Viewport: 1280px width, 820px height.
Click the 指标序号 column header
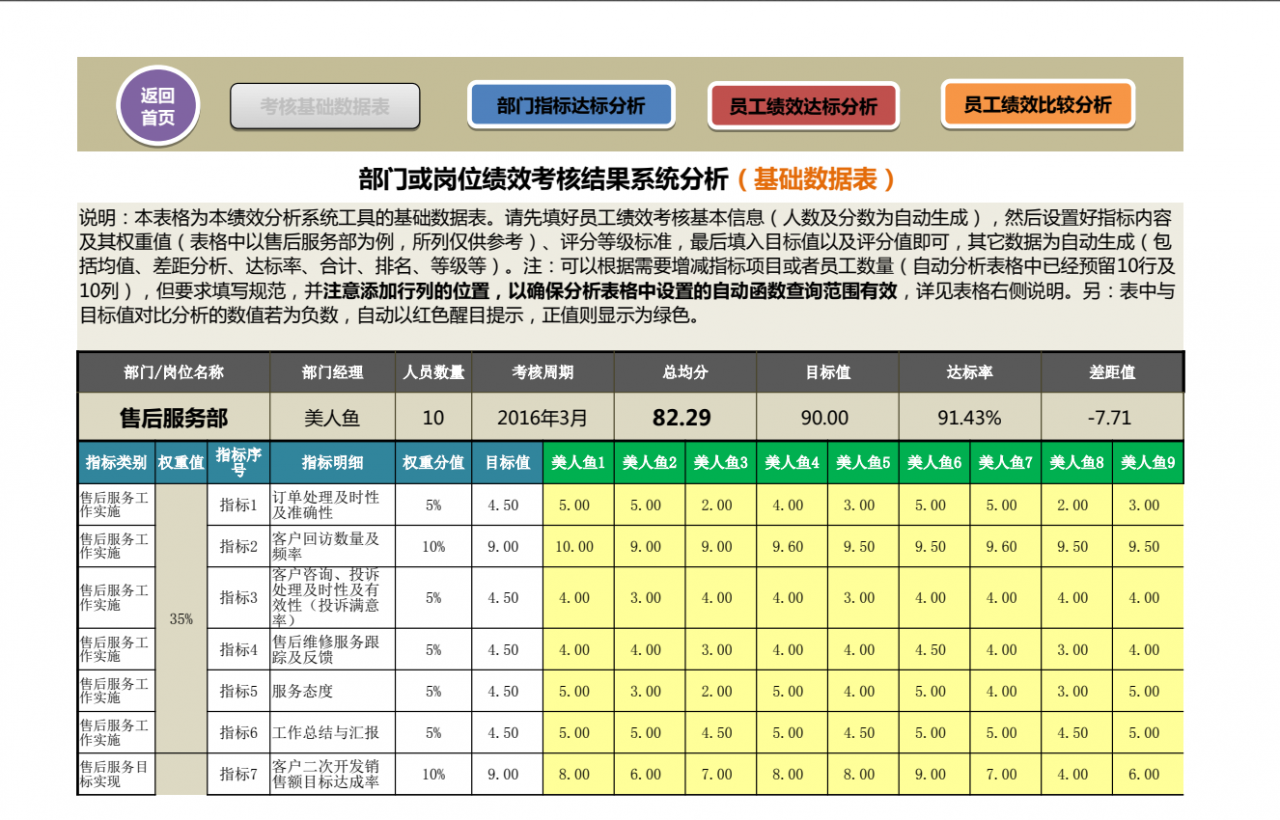click(239, 463)
